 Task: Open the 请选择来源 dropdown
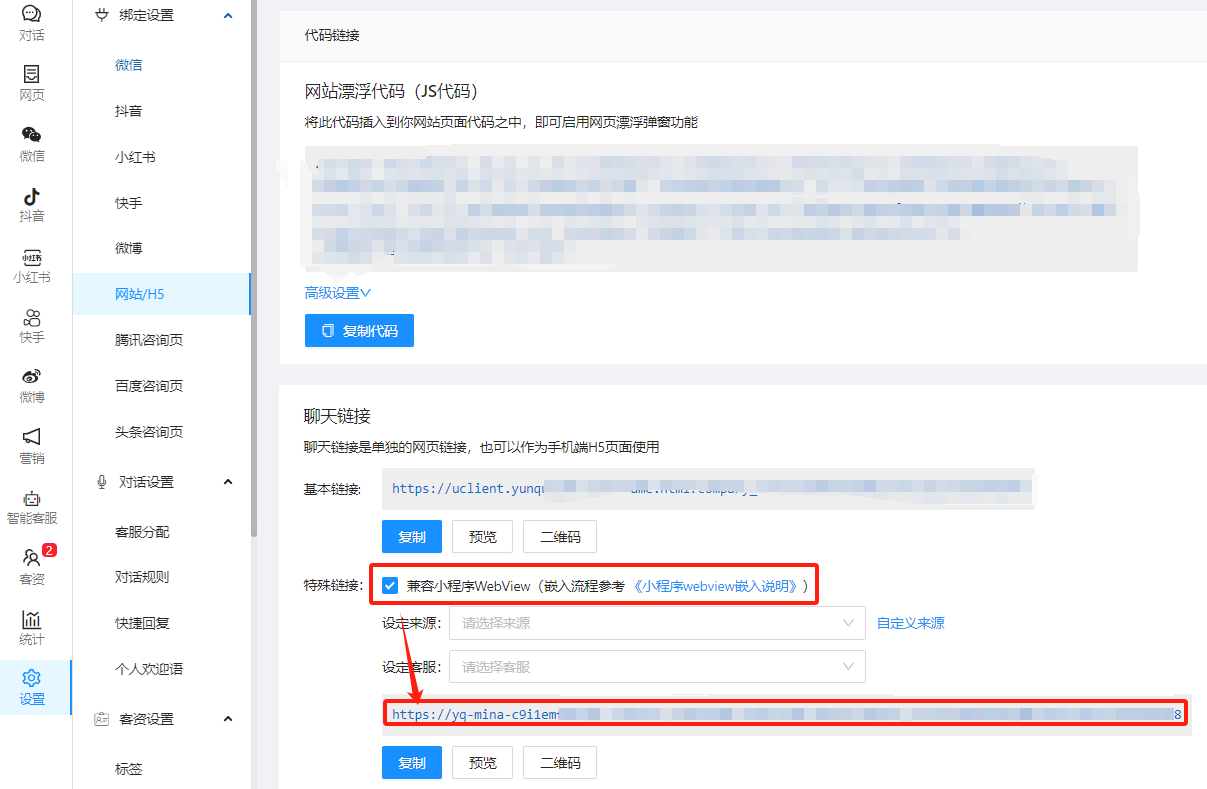(657, 622)
